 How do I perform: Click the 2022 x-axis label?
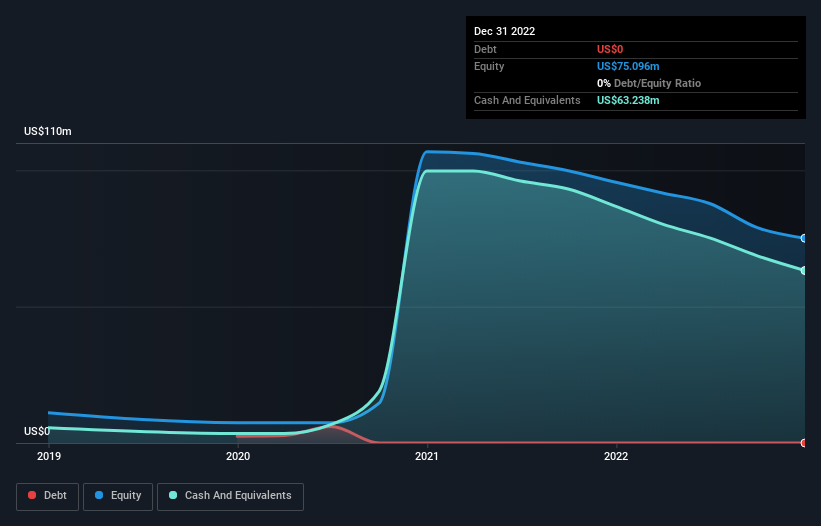click(x=616, y=456)
